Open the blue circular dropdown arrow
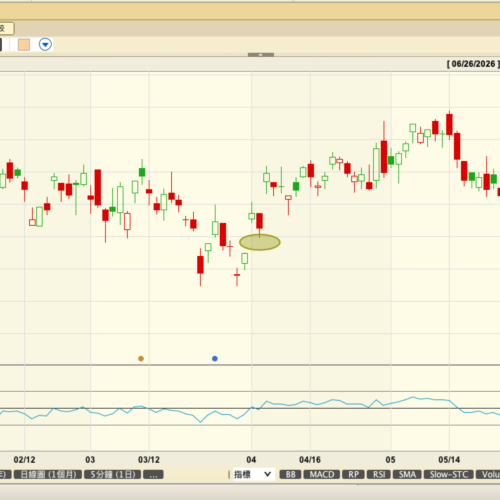500x500 pixels. 45,44
